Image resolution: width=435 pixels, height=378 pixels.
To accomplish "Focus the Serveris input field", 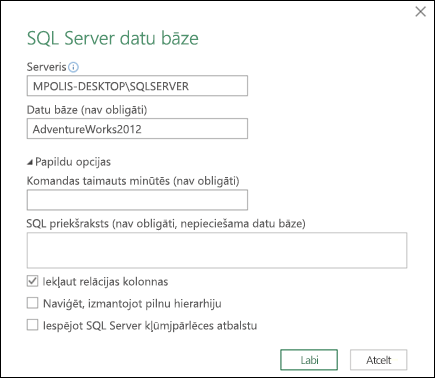I will point(137,86).
